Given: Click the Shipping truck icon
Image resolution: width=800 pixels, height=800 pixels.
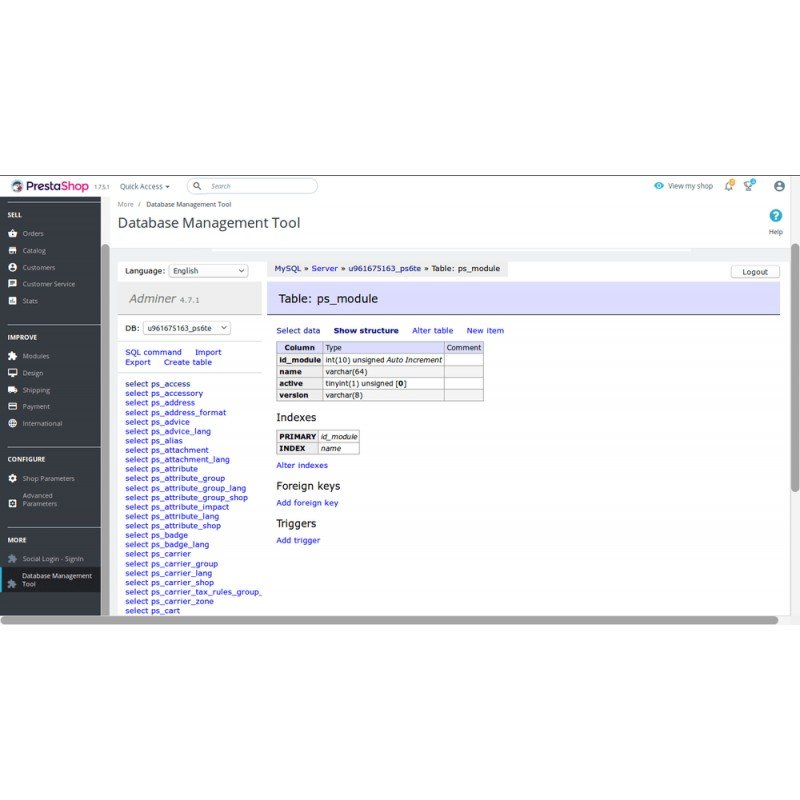Looking at the screenshot, I should 13,390.
